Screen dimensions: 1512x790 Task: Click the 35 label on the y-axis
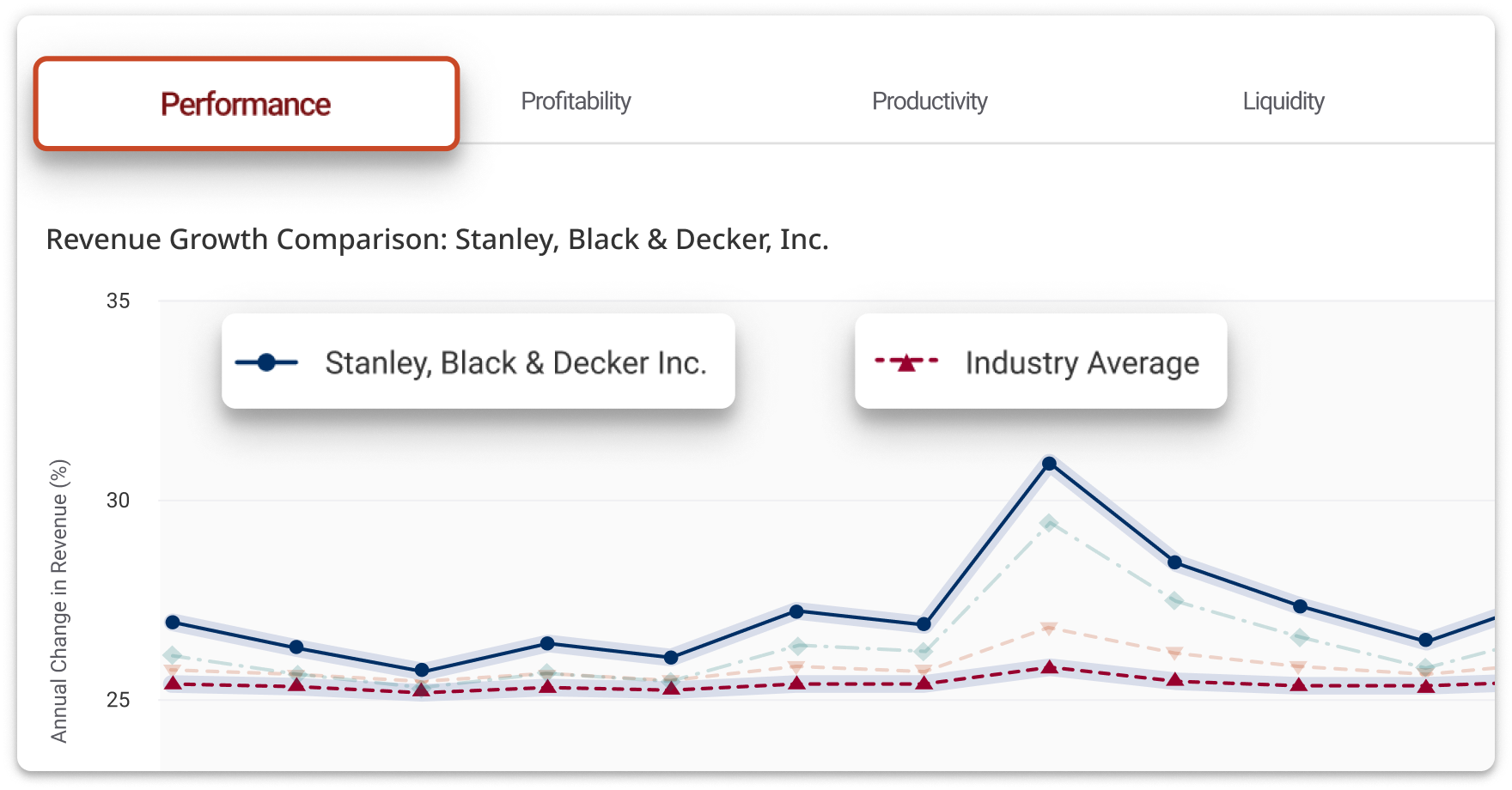pos(119,301)
